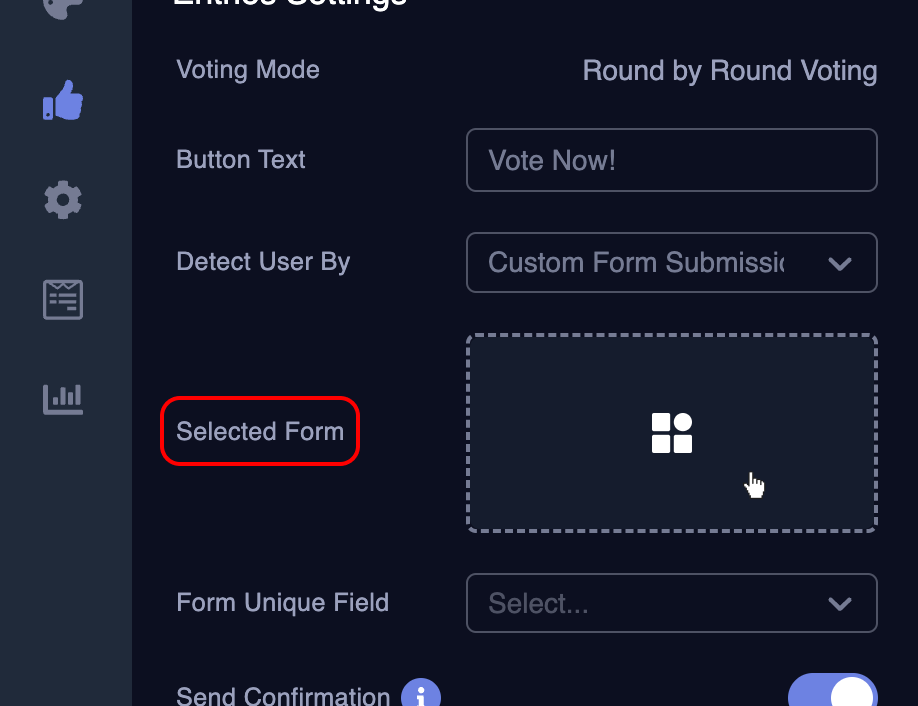Toggle the Send Confirmation switch
918x706 pixels.
point(832,694)
